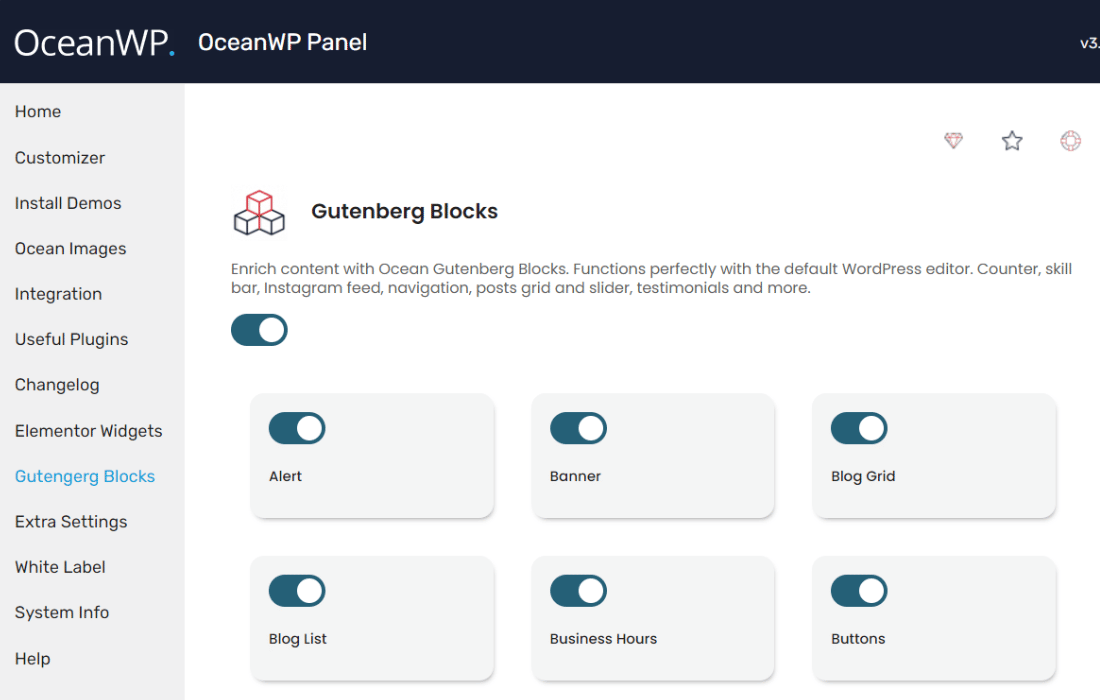Switch off the Blog List block

[x=297, y=591]
